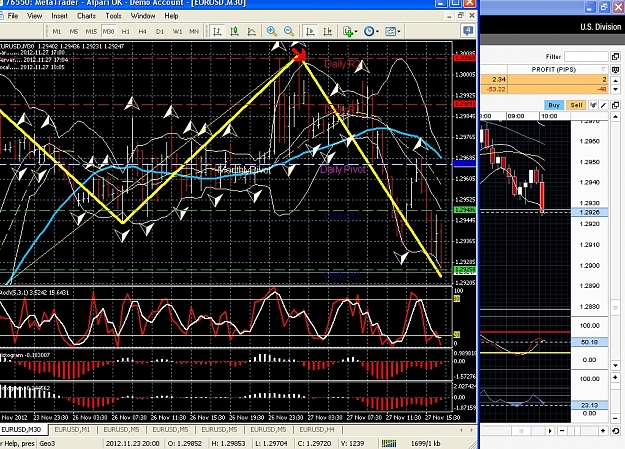Switch to D1 timeframe
Image resolution: width=625 pixels, height=449 pixels.
pyautogui.click(x=160, y=32)
